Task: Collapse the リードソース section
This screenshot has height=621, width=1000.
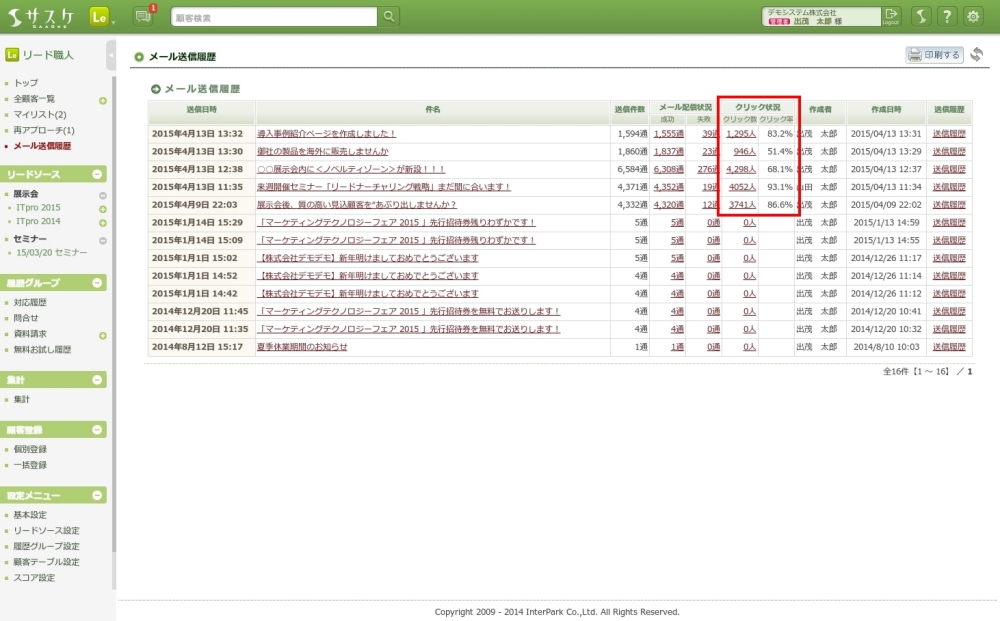Action: click(x=98, y=174)
